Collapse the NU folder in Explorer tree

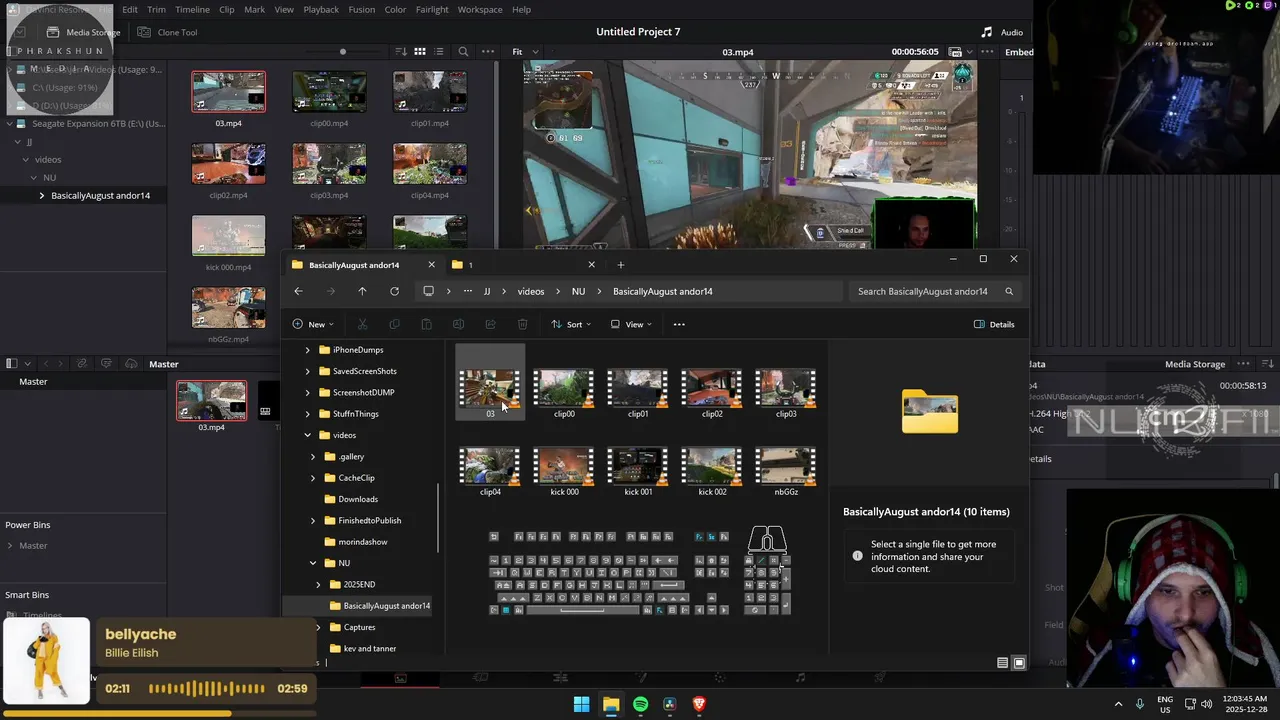313,563
